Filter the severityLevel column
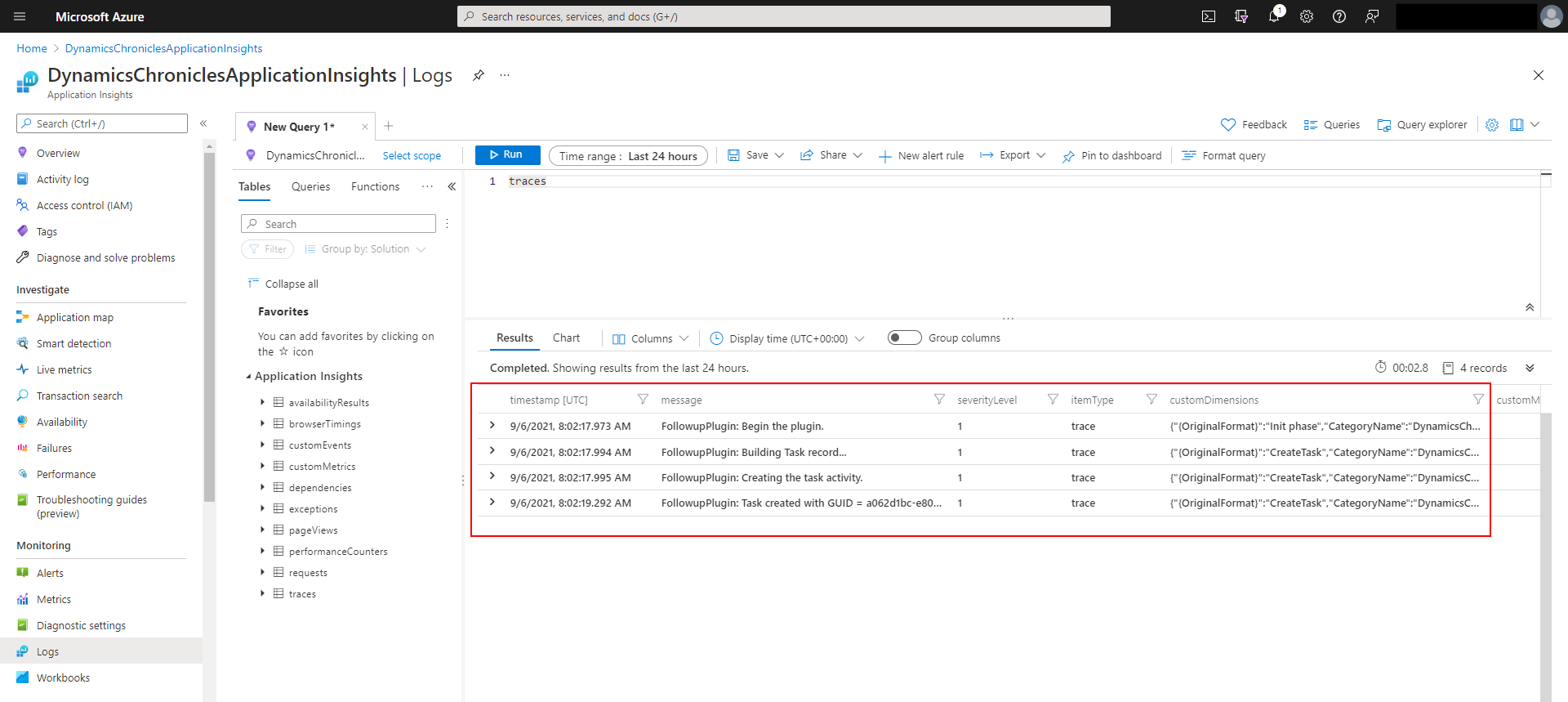 coord(1053,400)
